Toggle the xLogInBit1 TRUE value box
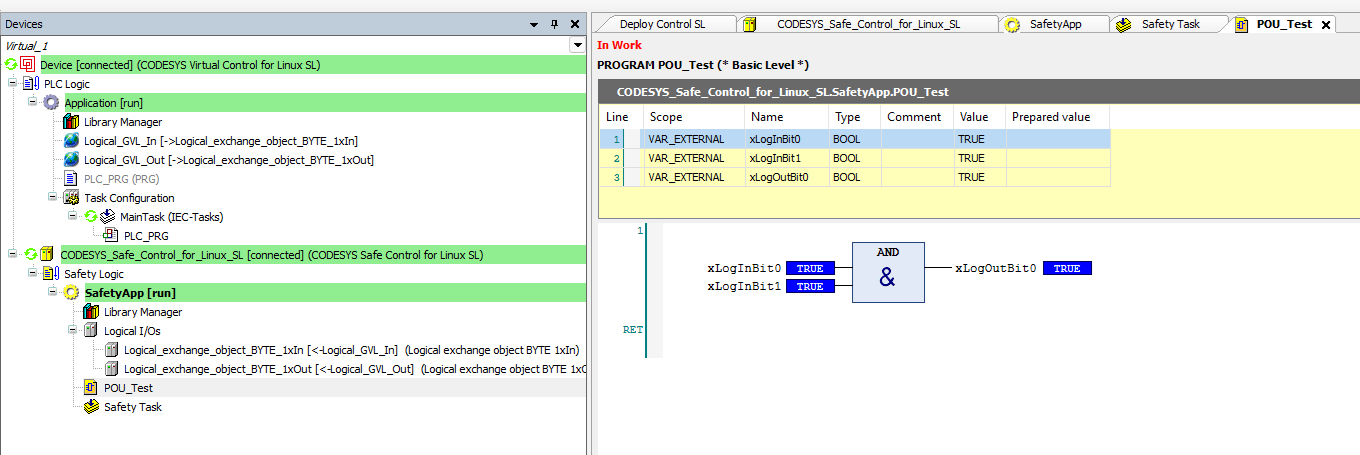This screenshot has height=455, width=1360. click(809, 286)
